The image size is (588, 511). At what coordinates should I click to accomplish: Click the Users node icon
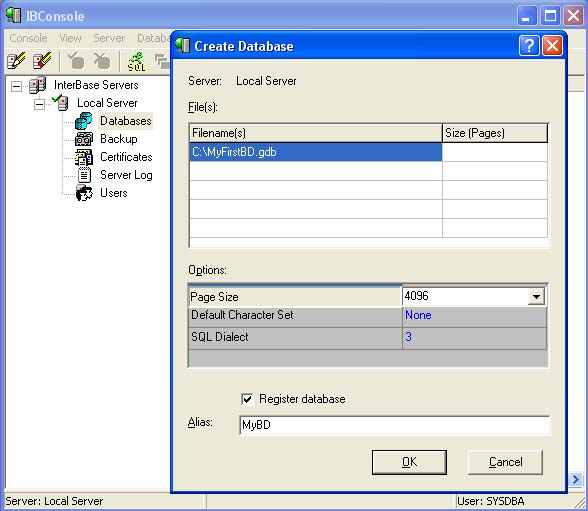click(84, 193)
